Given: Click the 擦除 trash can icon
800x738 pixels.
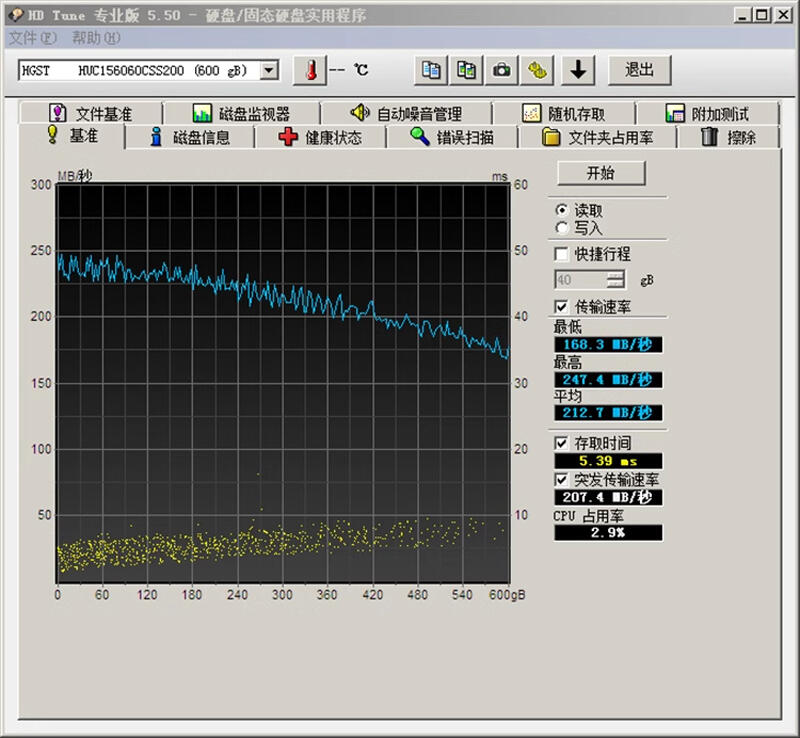Looking at the screenshot, I should (x=709, y=136).
